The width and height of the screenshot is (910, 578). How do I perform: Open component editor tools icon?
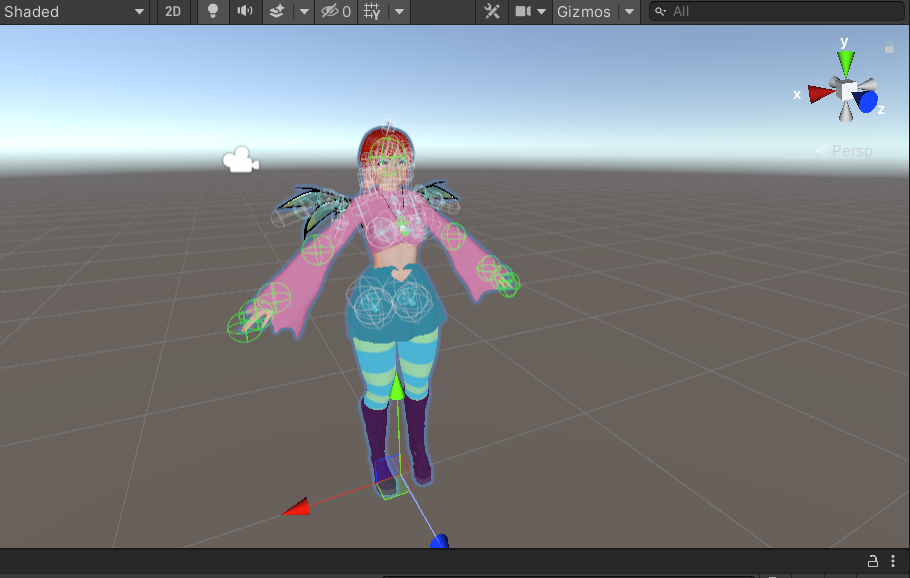[492, 11]
